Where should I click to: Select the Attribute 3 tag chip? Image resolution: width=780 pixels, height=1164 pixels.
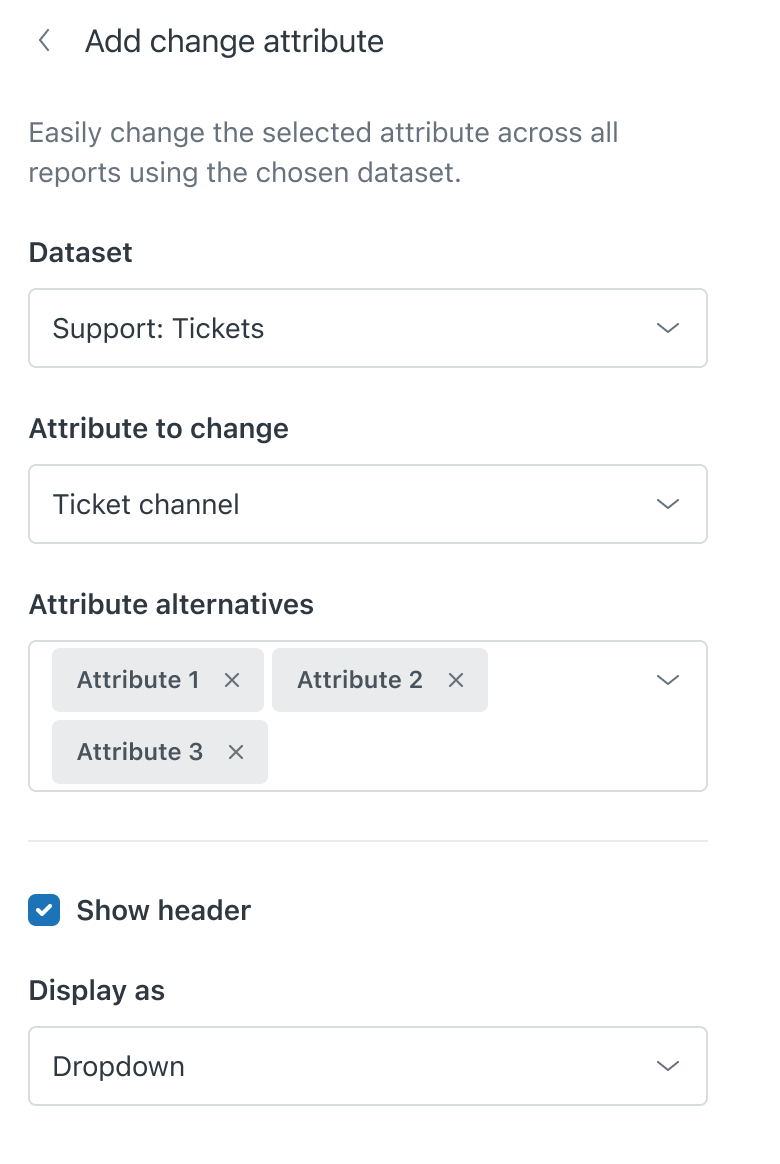140,752
